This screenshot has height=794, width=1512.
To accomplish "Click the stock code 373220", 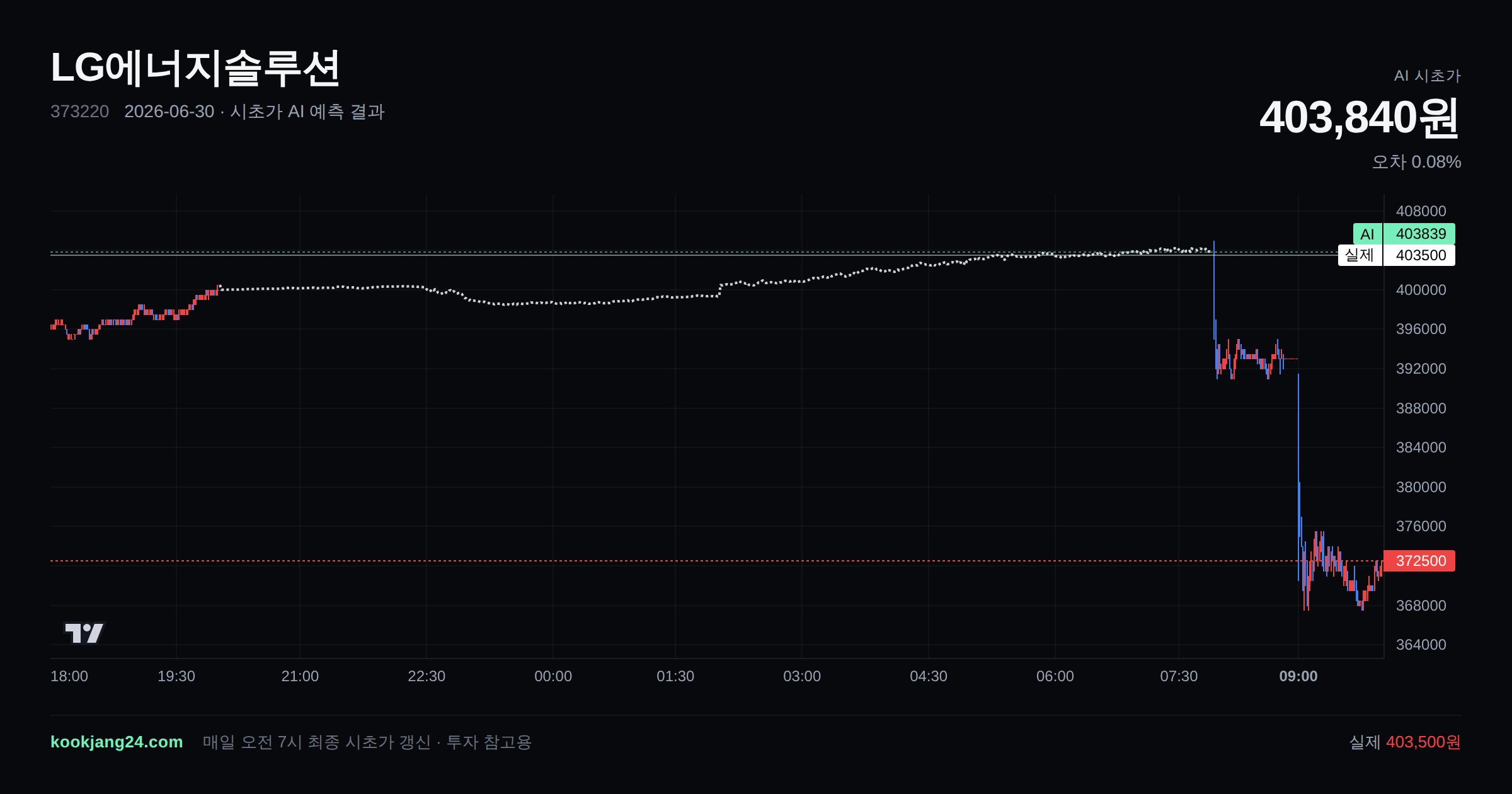I will point(79,112).
